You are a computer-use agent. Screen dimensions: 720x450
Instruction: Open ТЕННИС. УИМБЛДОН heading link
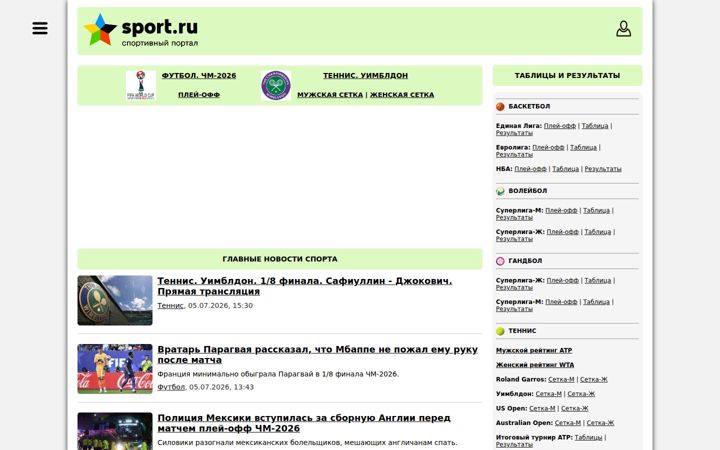coord(366,75)
